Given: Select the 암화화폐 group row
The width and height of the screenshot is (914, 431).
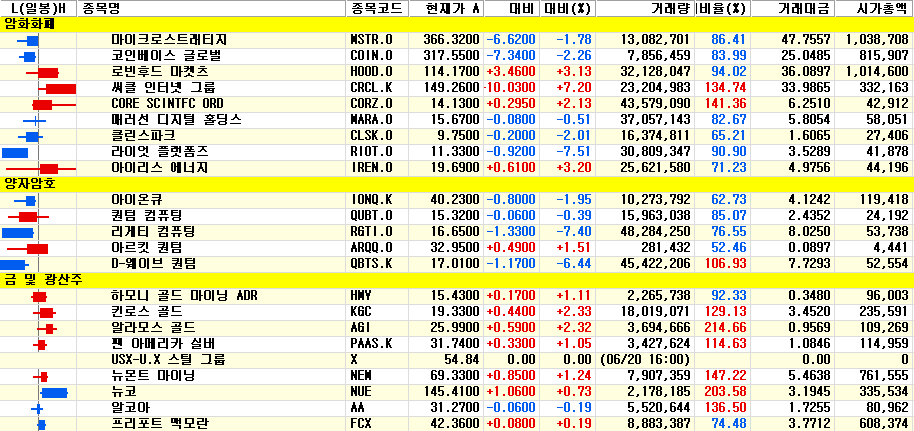Looking at the screenshot, I should coord(457,24).
